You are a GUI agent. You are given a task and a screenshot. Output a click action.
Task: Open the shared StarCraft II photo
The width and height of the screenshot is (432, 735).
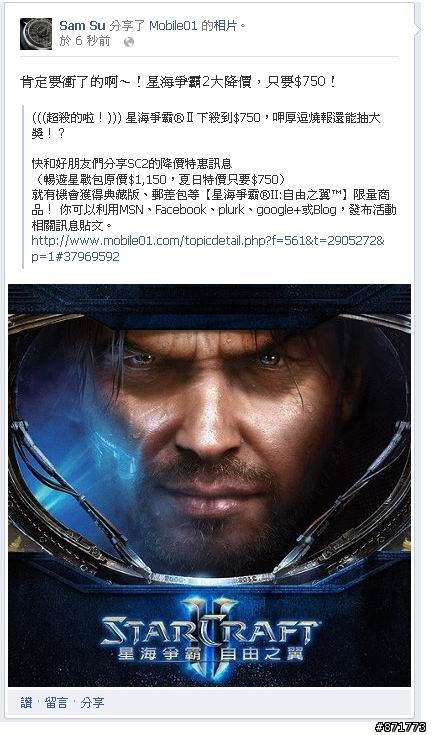click(209, 485)
